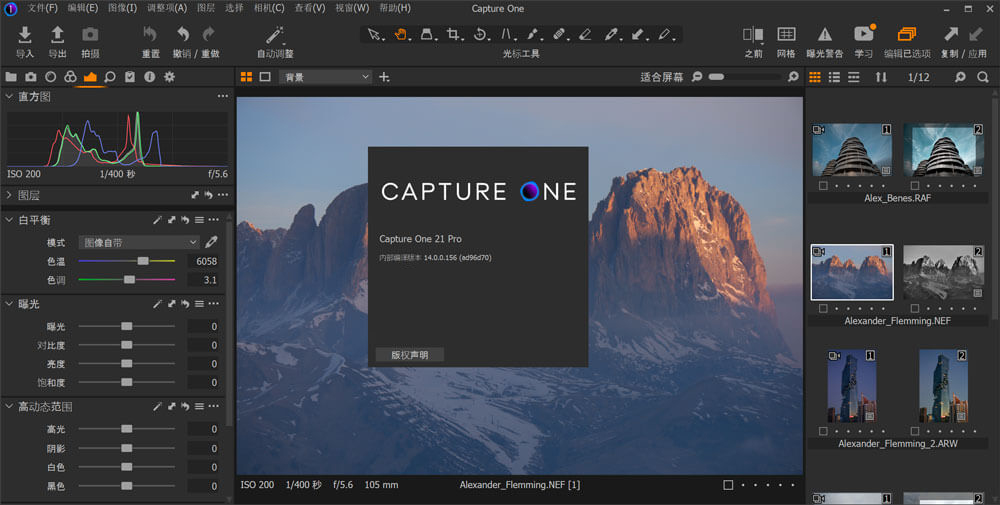The width and height of the screenshot is (1000, 505).
Task: Select the Crop cursor tool
Action: pyautogui.click(x=453, y=35)
